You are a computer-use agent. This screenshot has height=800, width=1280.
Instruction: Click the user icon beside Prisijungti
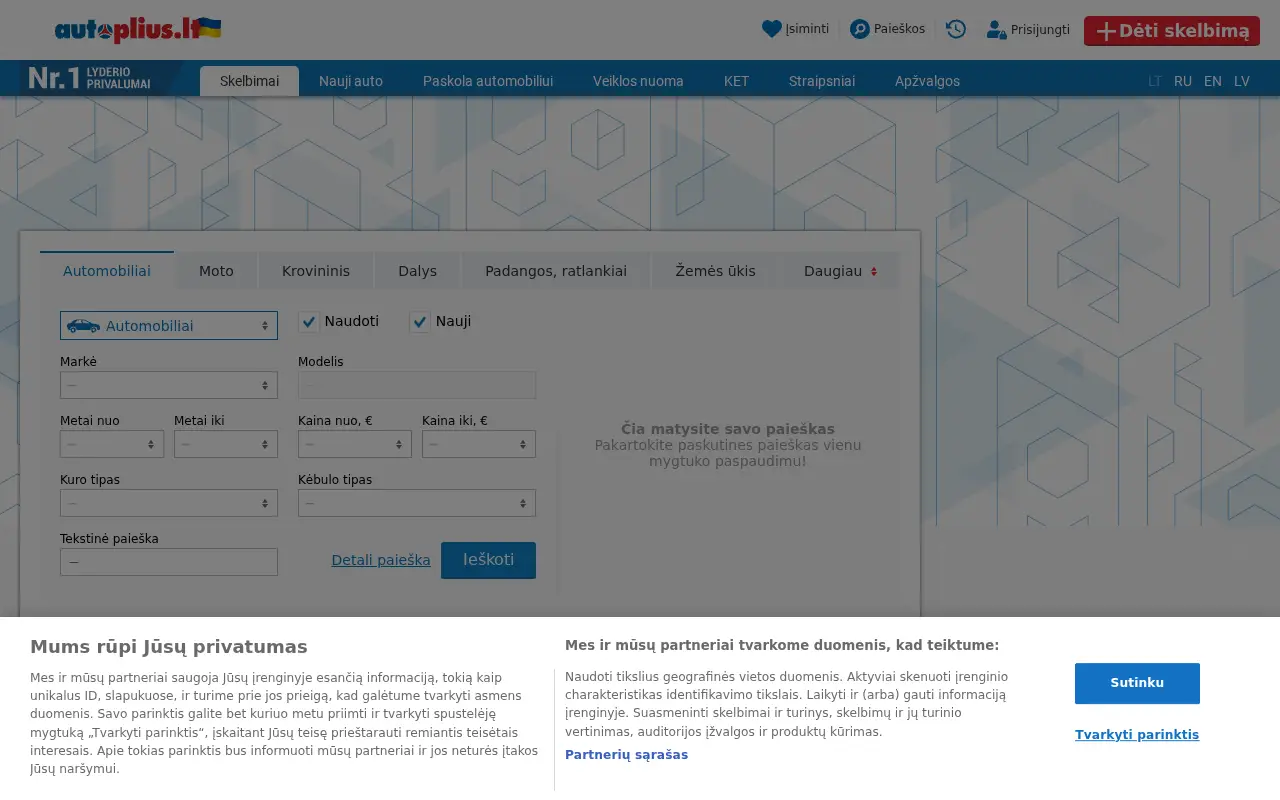click(996, 30)
